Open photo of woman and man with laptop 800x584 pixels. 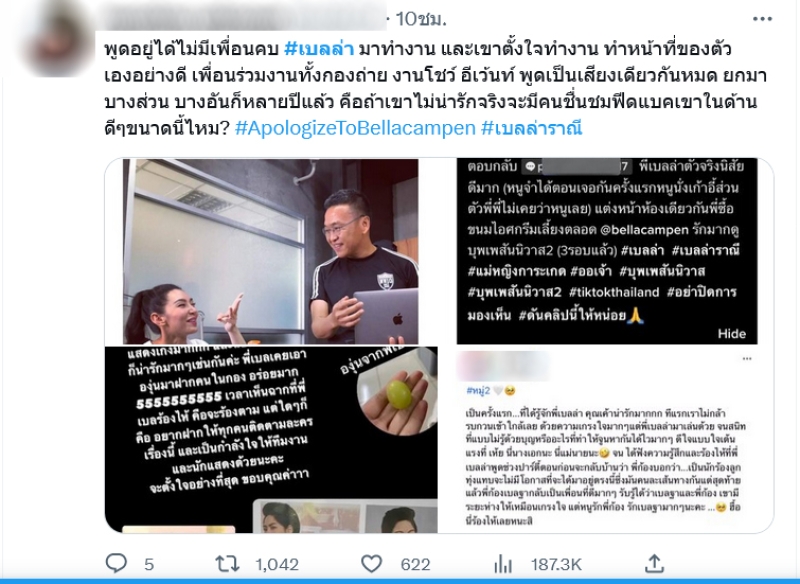click(x=270, y=251)
